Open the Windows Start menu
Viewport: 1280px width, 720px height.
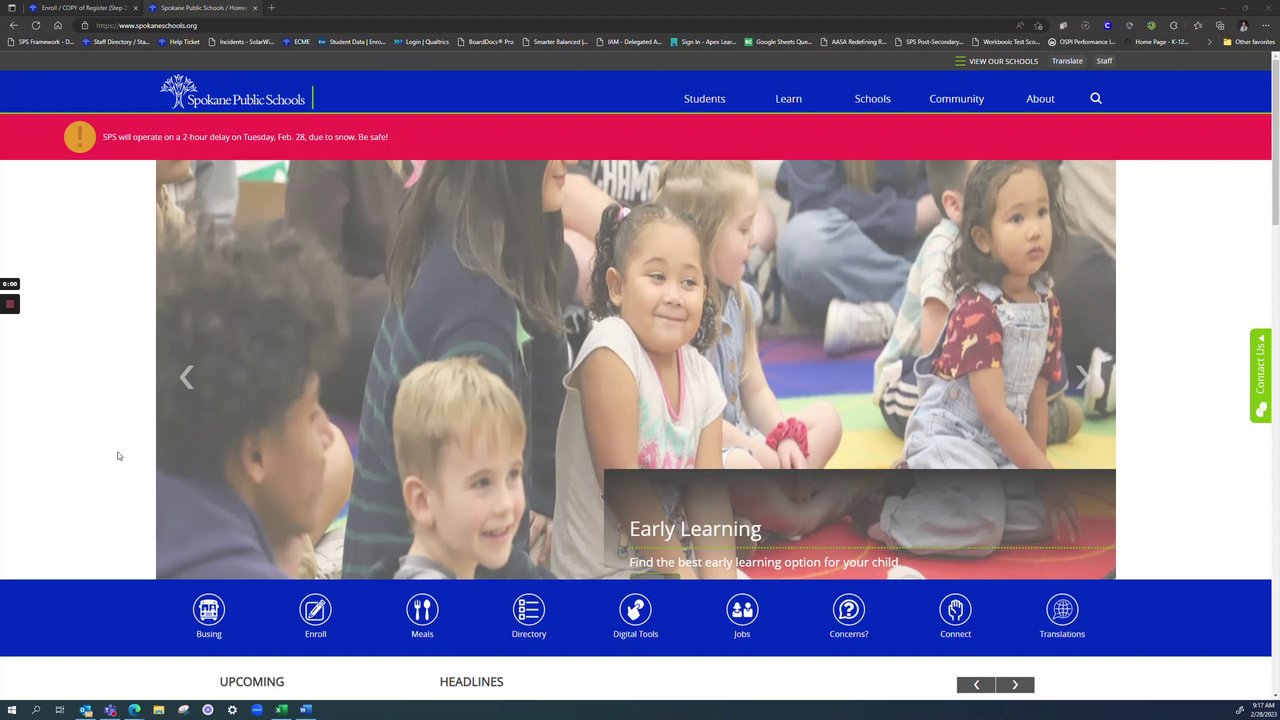[x=12, y=710]
